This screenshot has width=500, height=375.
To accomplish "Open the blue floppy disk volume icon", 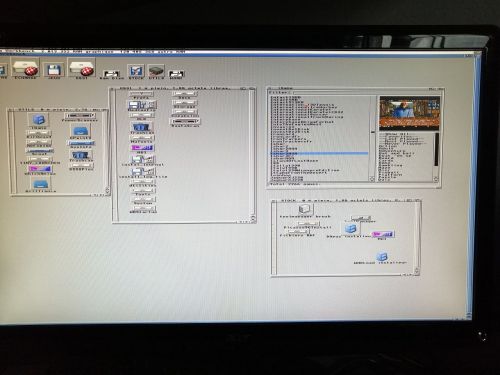I will [53, 70].
